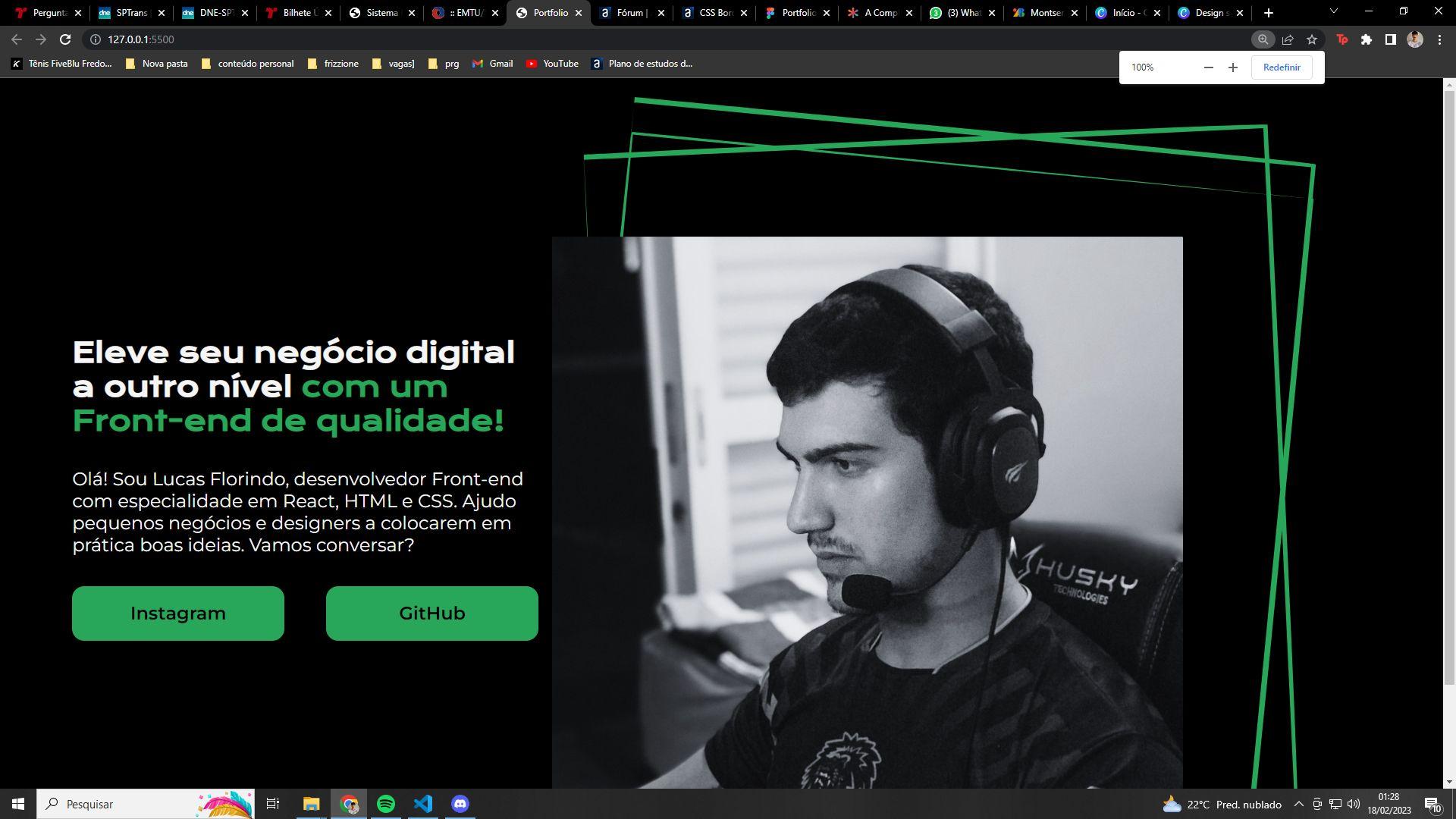Screen dimensions: 1456x819
Task: Show hidden system tray icons
Action: click(1298, 804)
